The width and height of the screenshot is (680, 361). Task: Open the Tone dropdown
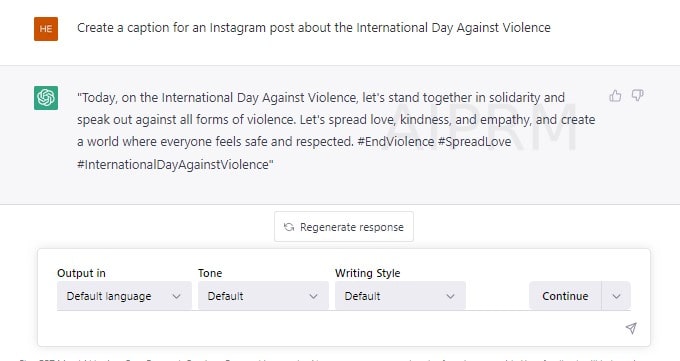[263, 296]
